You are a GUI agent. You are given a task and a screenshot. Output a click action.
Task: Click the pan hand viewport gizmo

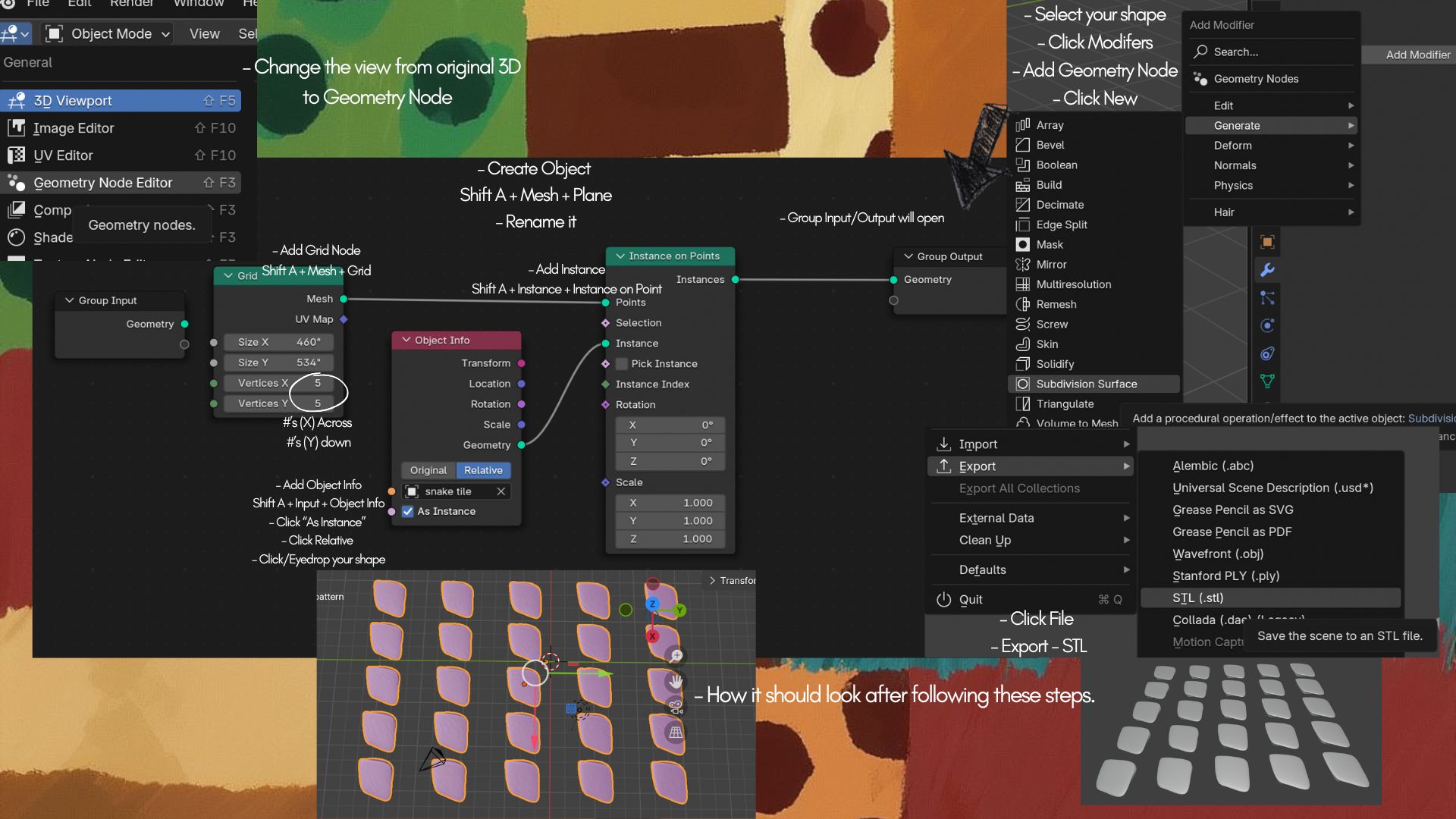[675, 681]
